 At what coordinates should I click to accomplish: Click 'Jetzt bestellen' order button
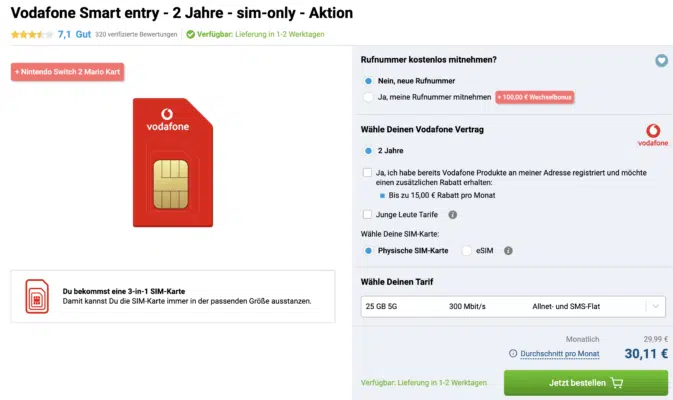(585, 382)
